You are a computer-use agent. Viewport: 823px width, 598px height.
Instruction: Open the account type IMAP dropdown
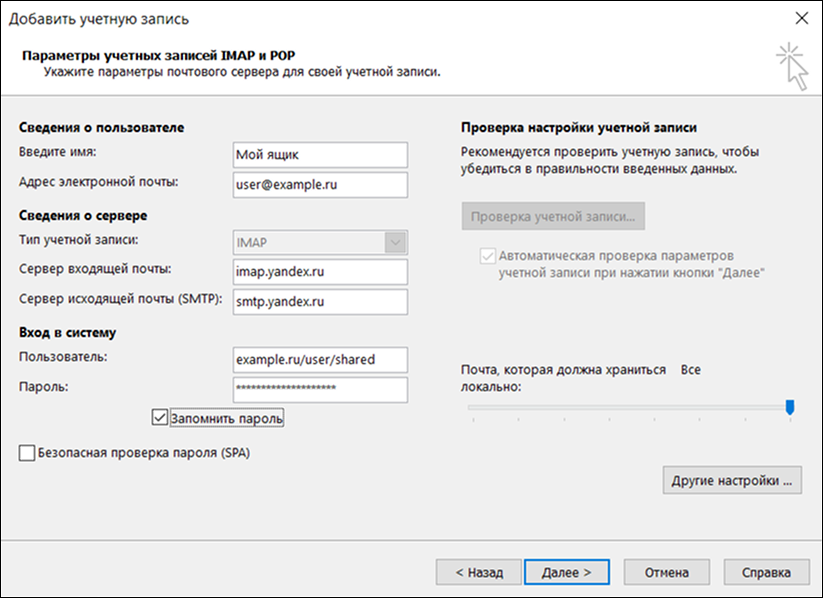tap(396, 243)
